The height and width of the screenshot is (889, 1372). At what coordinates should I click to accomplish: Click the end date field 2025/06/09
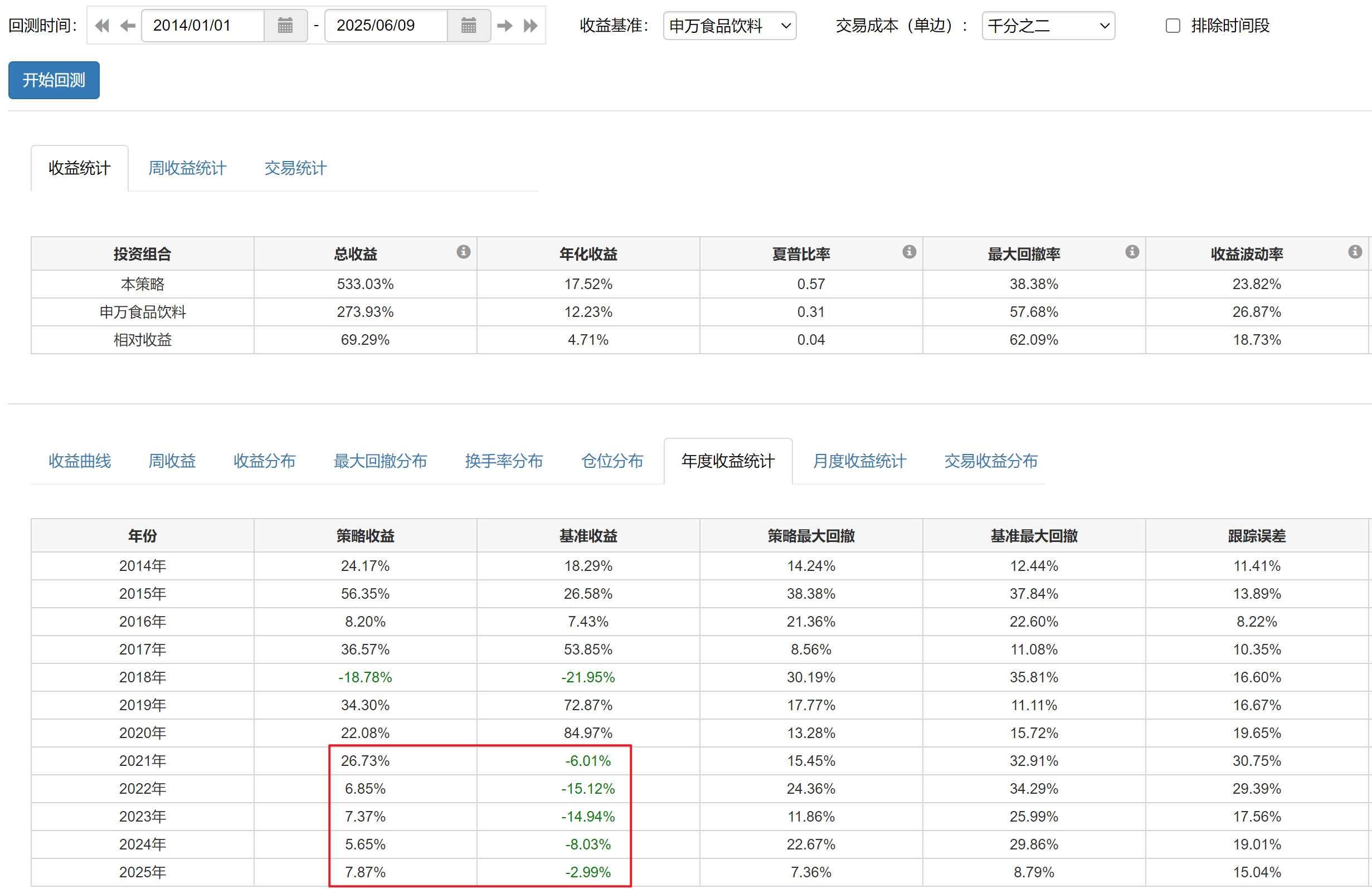pos(386,26)
